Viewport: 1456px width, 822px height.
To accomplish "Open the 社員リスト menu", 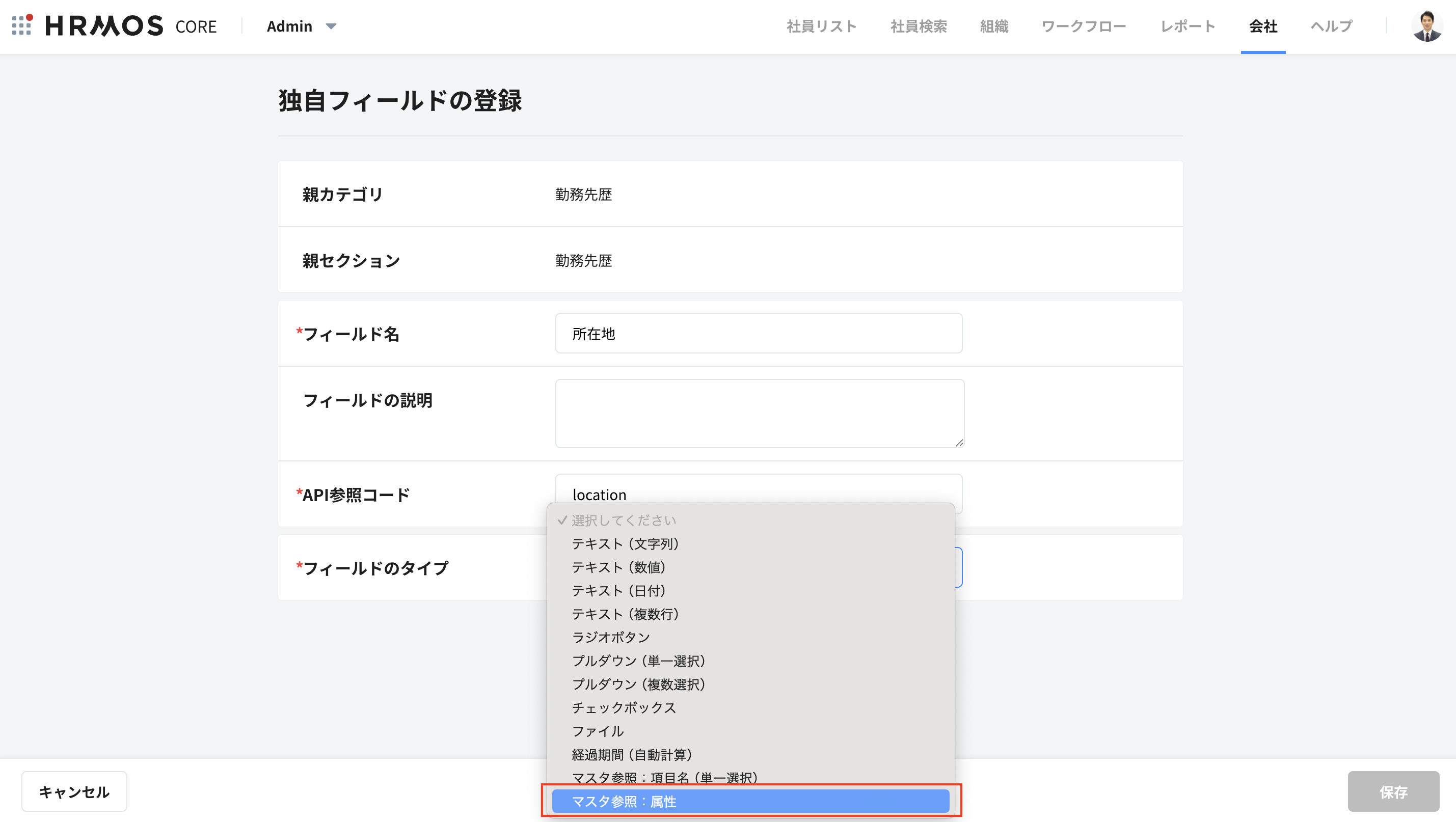I will [821, 26].
